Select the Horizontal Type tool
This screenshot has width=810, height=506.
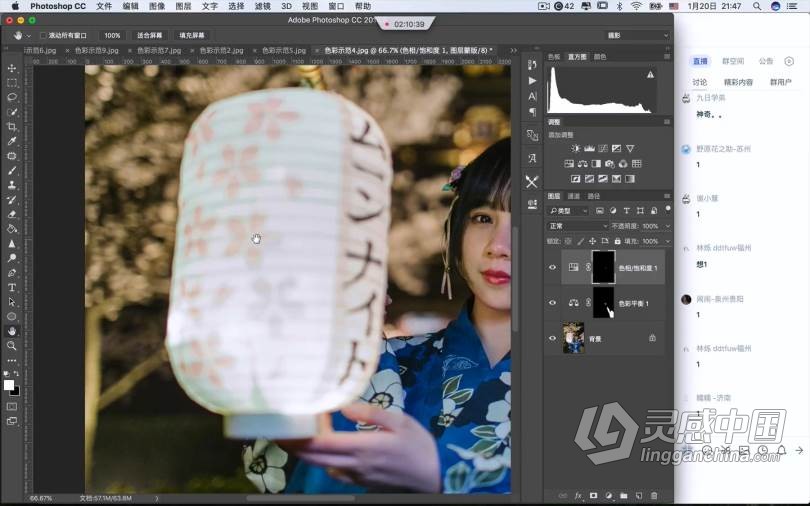(x=11, y=288)
